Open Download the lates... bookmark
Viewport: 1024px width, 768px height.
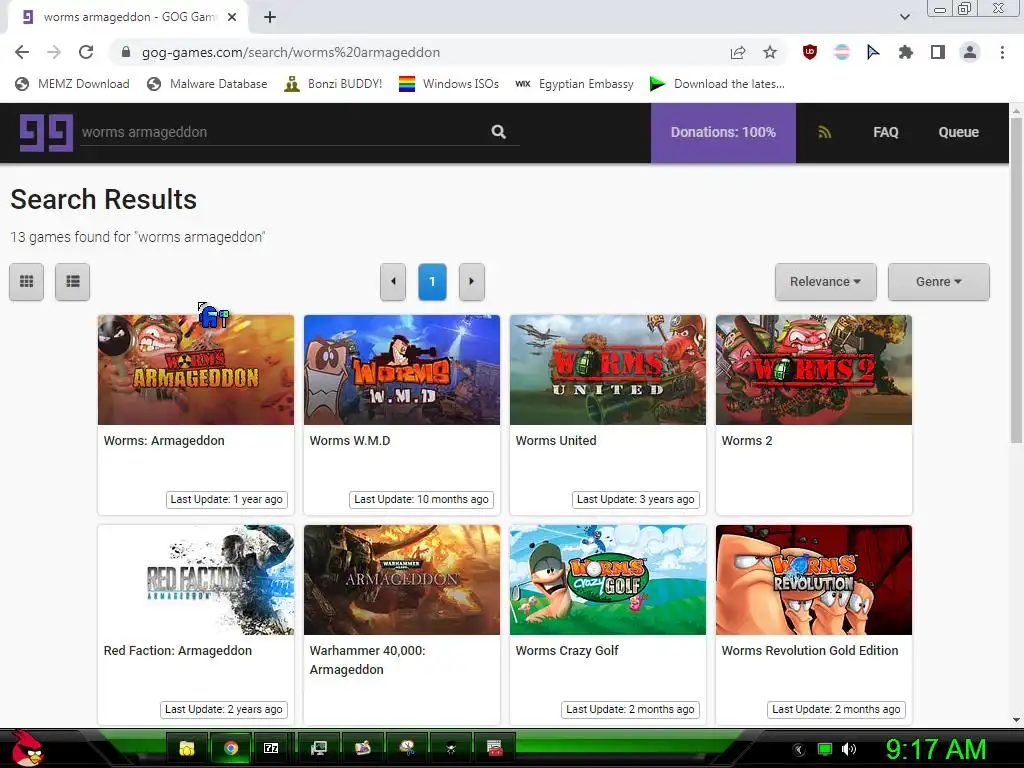718,84
